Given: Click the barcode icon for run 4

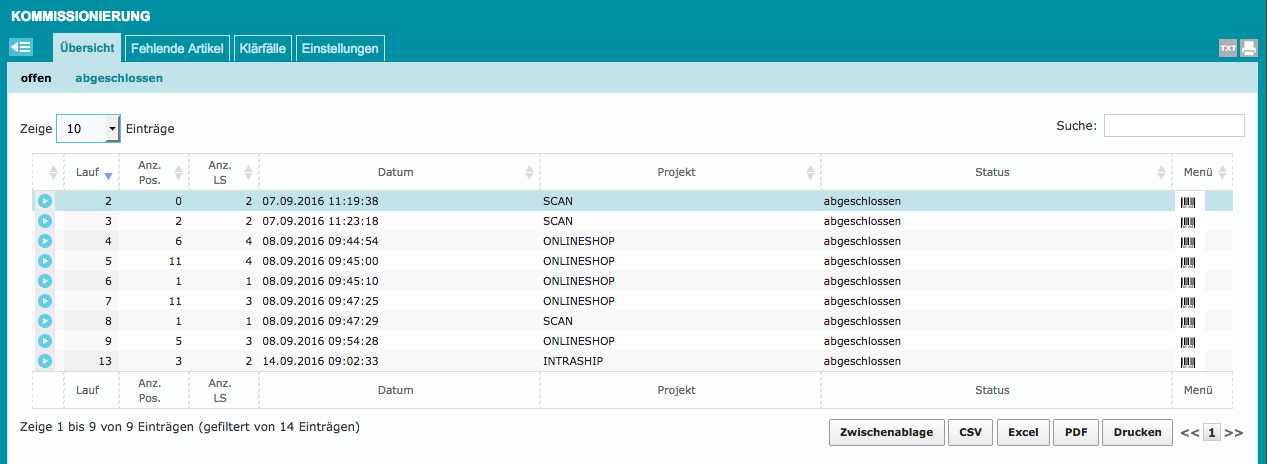Looking at the screenshot, I should tap(1188, 241).
